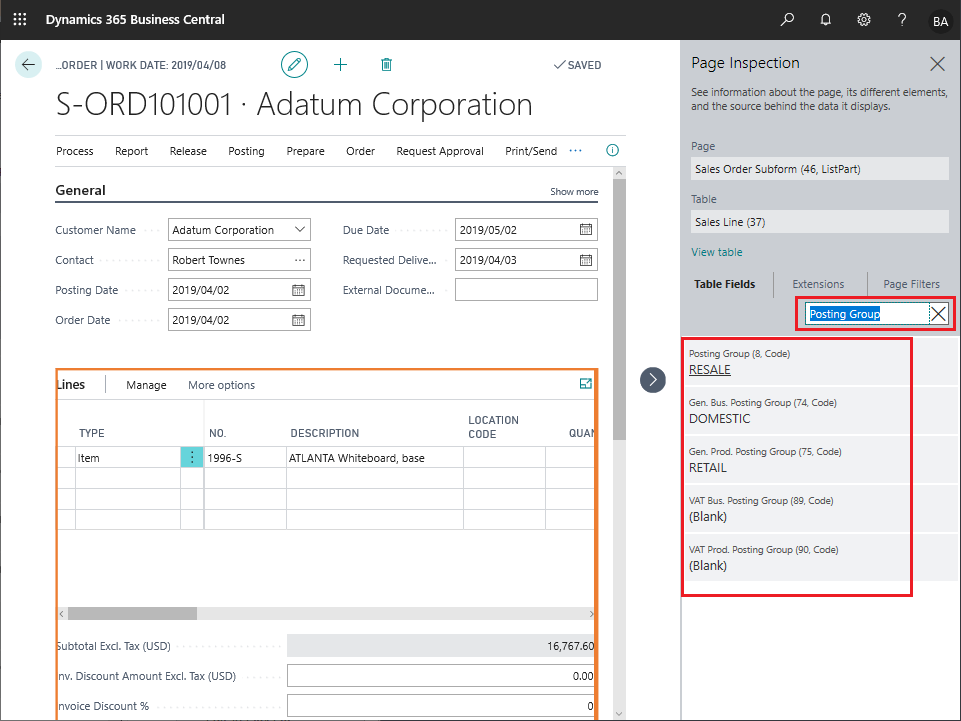
Task: Click Show more in General section
Action: point(574,191)
